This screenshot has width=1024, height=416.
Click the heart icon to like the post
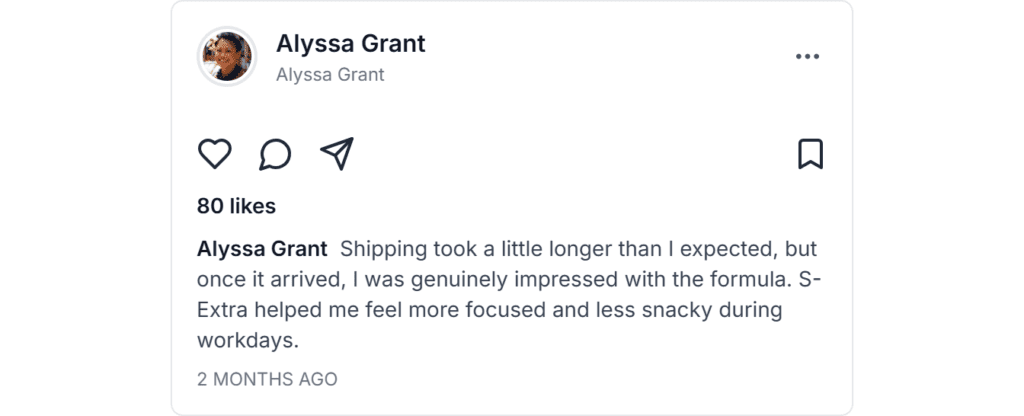[x=214, y=154]
